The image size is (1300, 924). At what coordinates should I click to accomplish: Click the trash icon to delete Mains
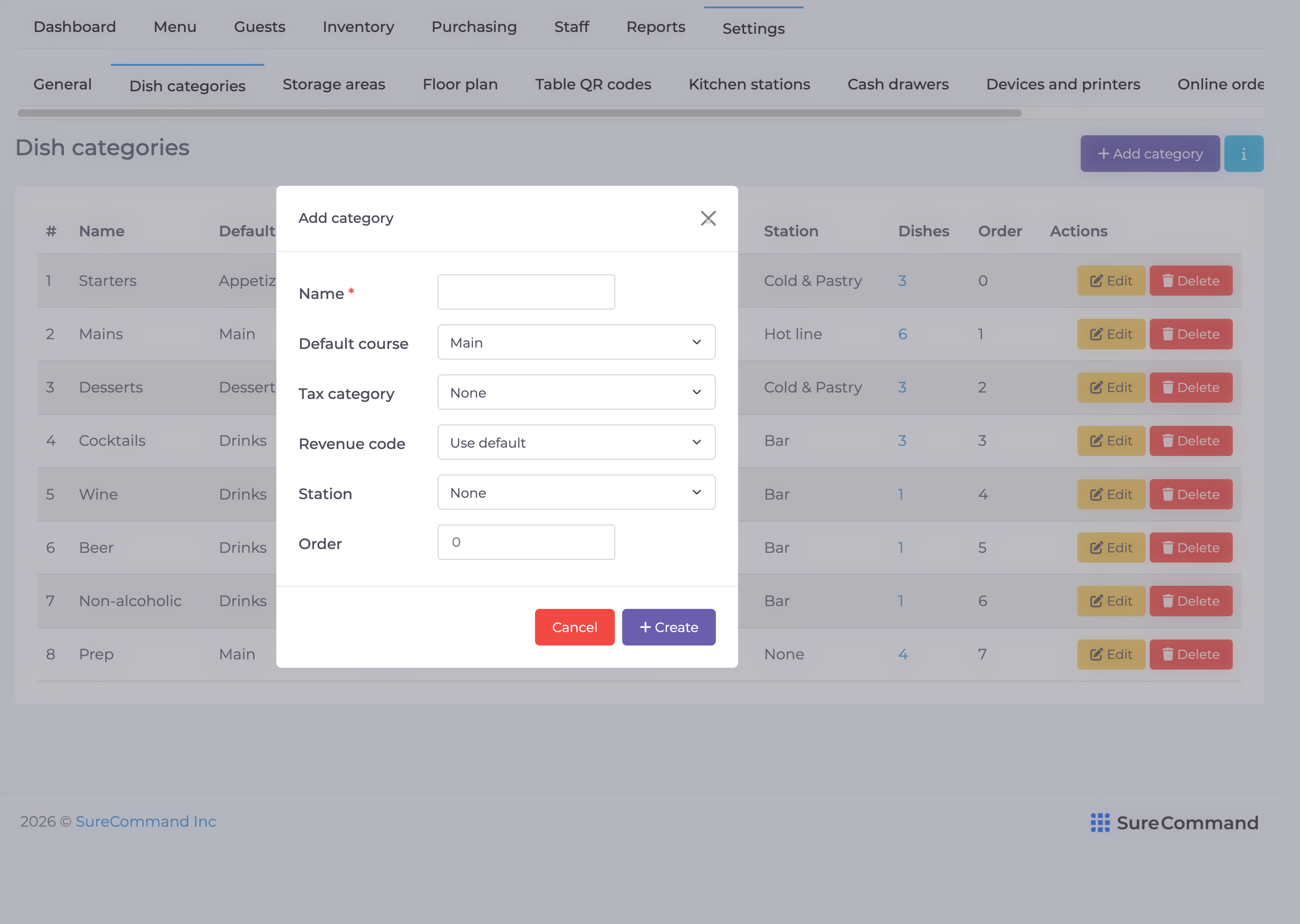[x=1167, y=334]
